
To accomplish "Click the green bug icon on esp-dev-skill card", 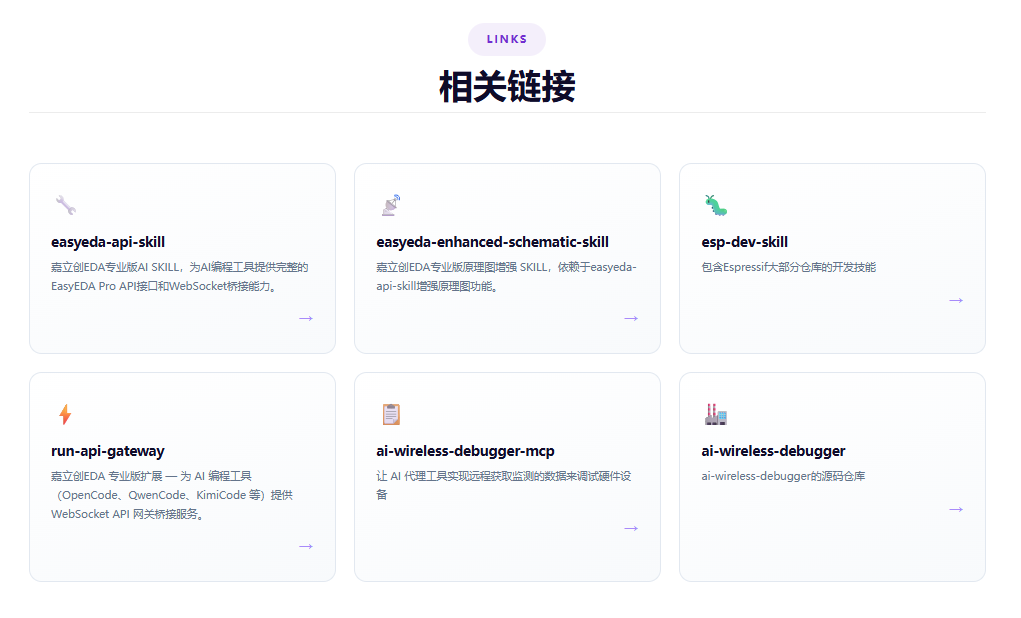I will tap(716, 205).
